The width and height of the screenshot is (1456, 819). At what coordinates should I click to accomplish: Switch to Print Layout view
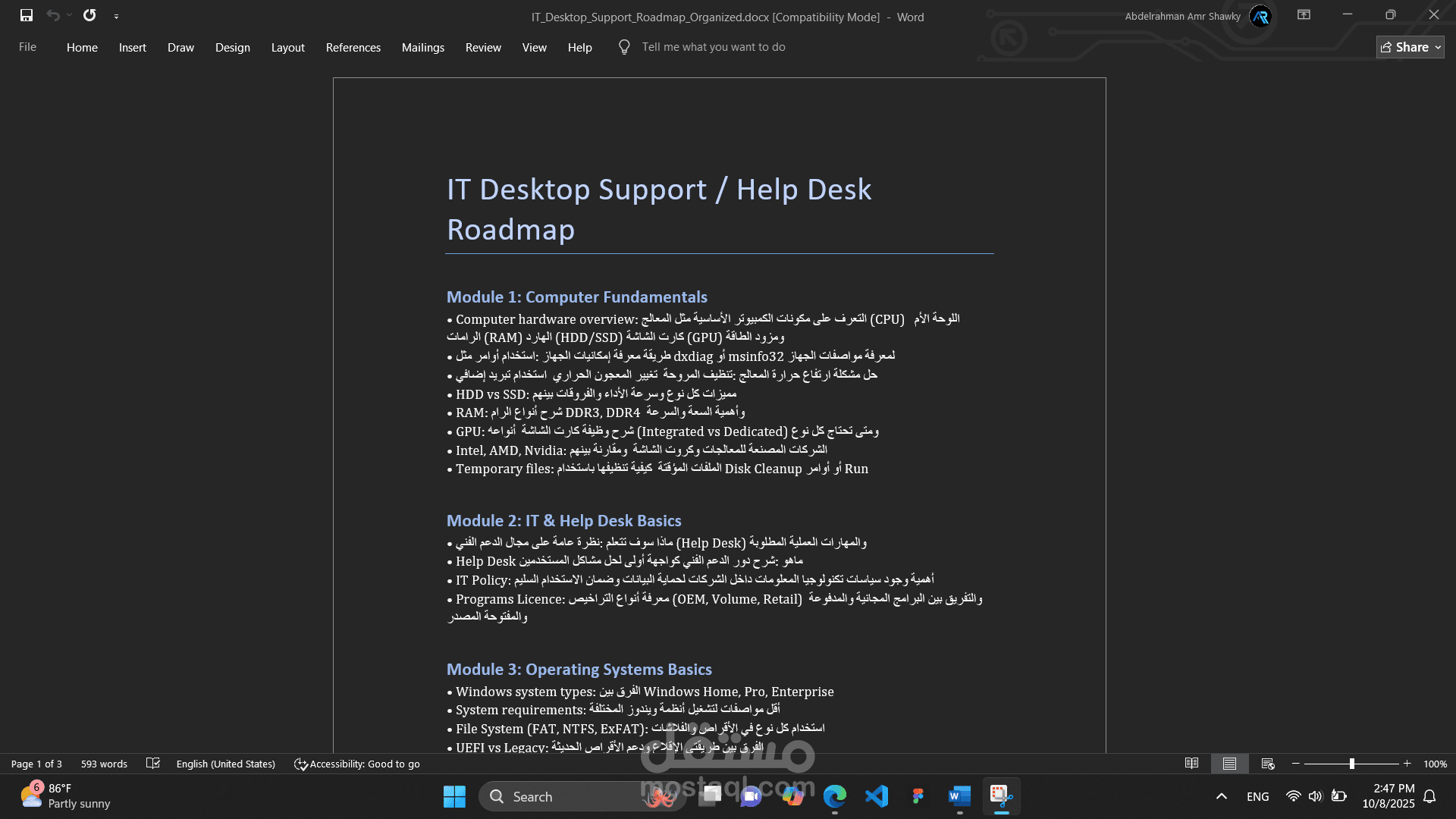(x=1229, y=764)
